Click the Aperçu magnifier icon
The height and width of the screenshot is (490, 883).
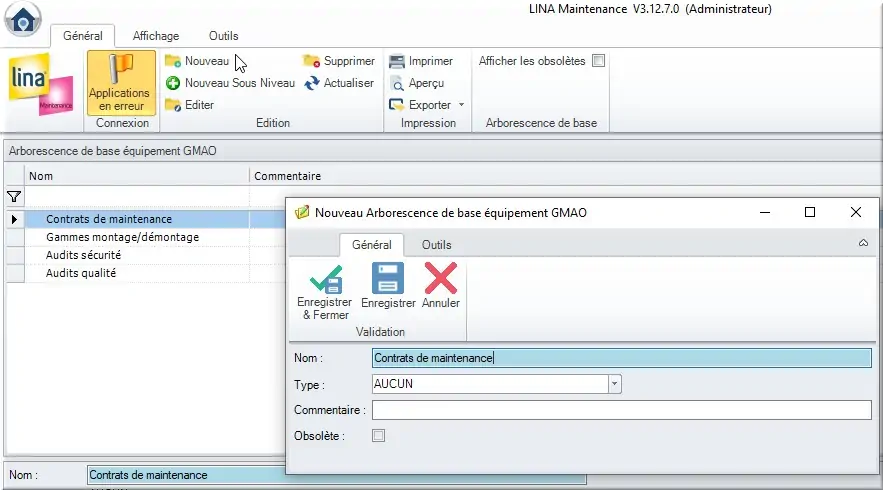398,84
